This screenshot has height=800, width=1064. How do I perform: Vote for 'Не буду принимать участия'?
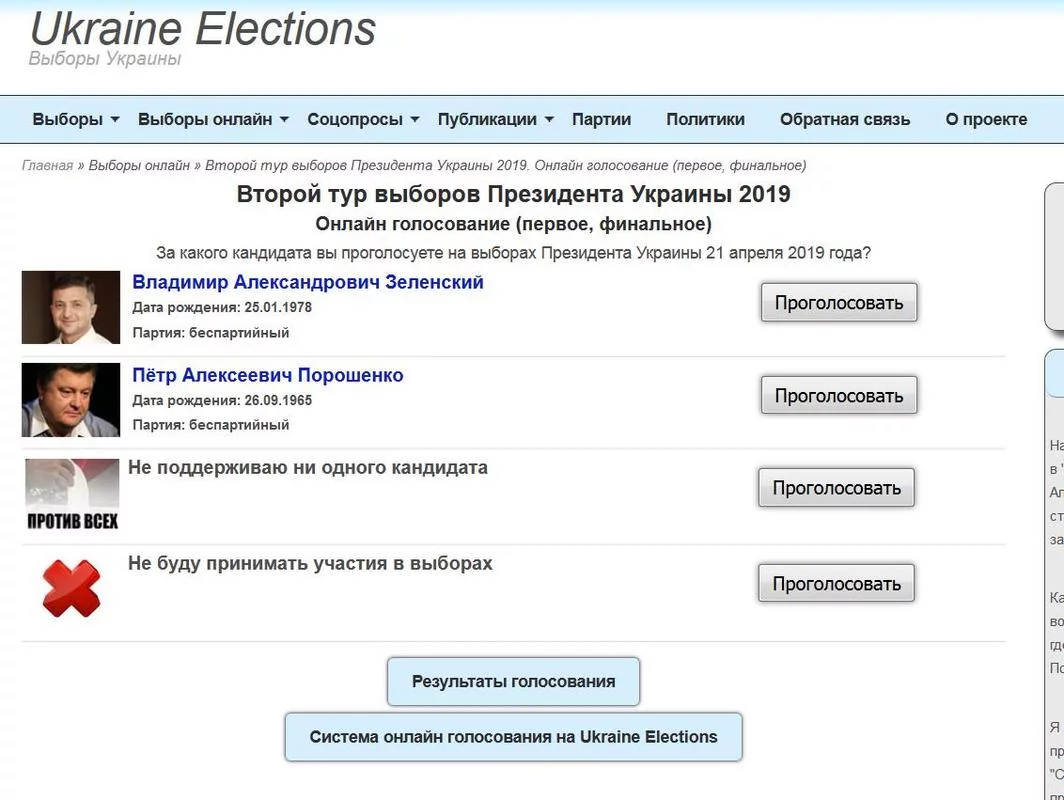coord(836,584)
